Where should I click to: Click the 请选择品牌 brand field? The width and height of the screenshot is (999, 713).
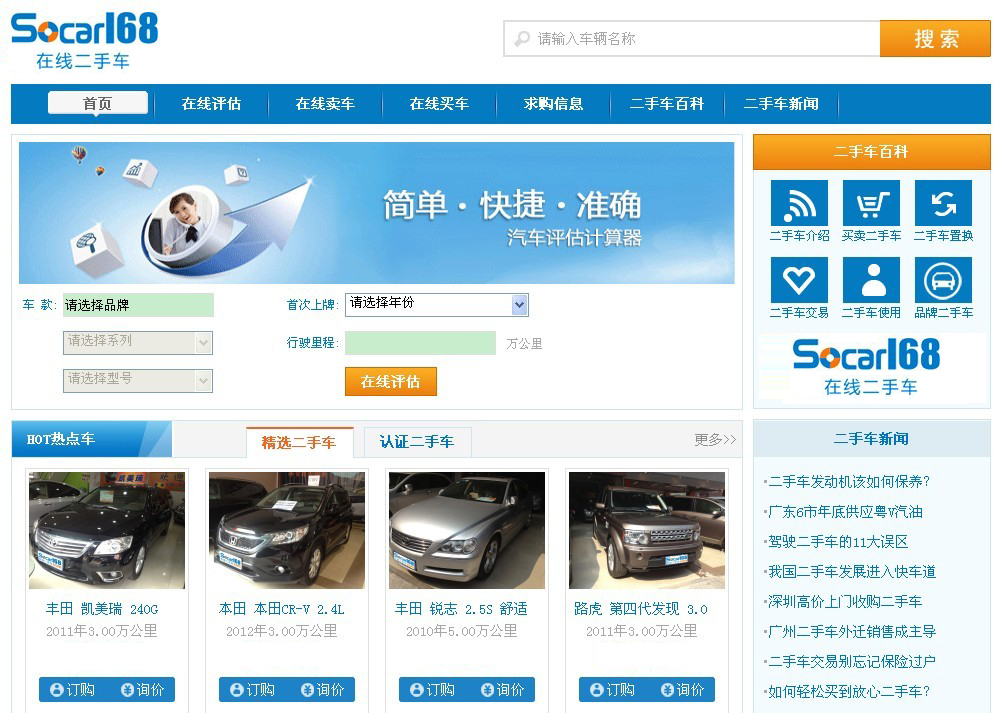(138, 305)
